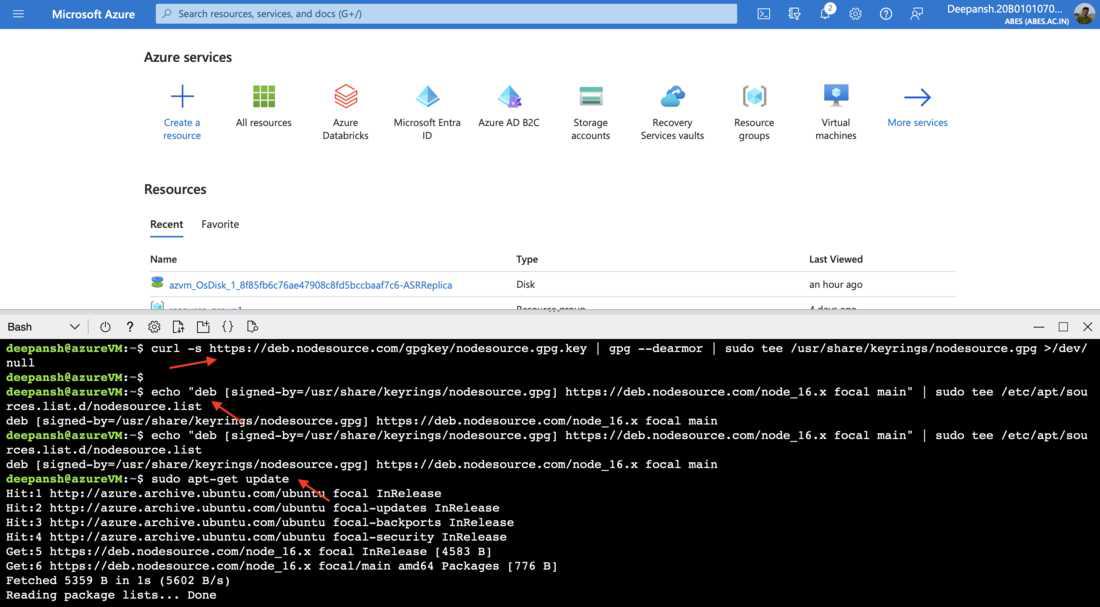Select the Recent resources tab

(x=166, y=225)
